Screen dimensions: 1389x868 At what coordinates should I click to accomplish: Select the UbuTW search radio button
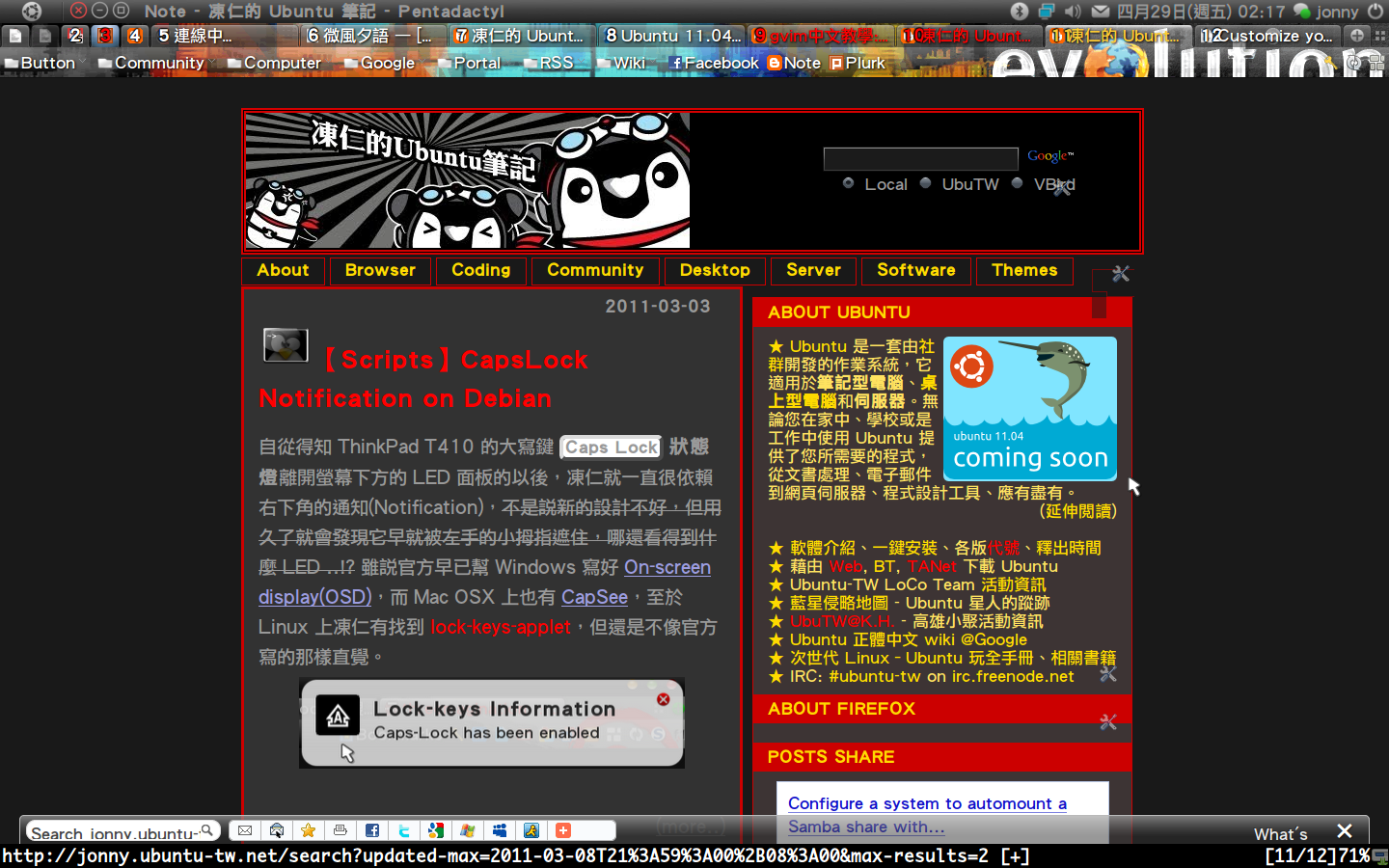[x=925, y=183]
